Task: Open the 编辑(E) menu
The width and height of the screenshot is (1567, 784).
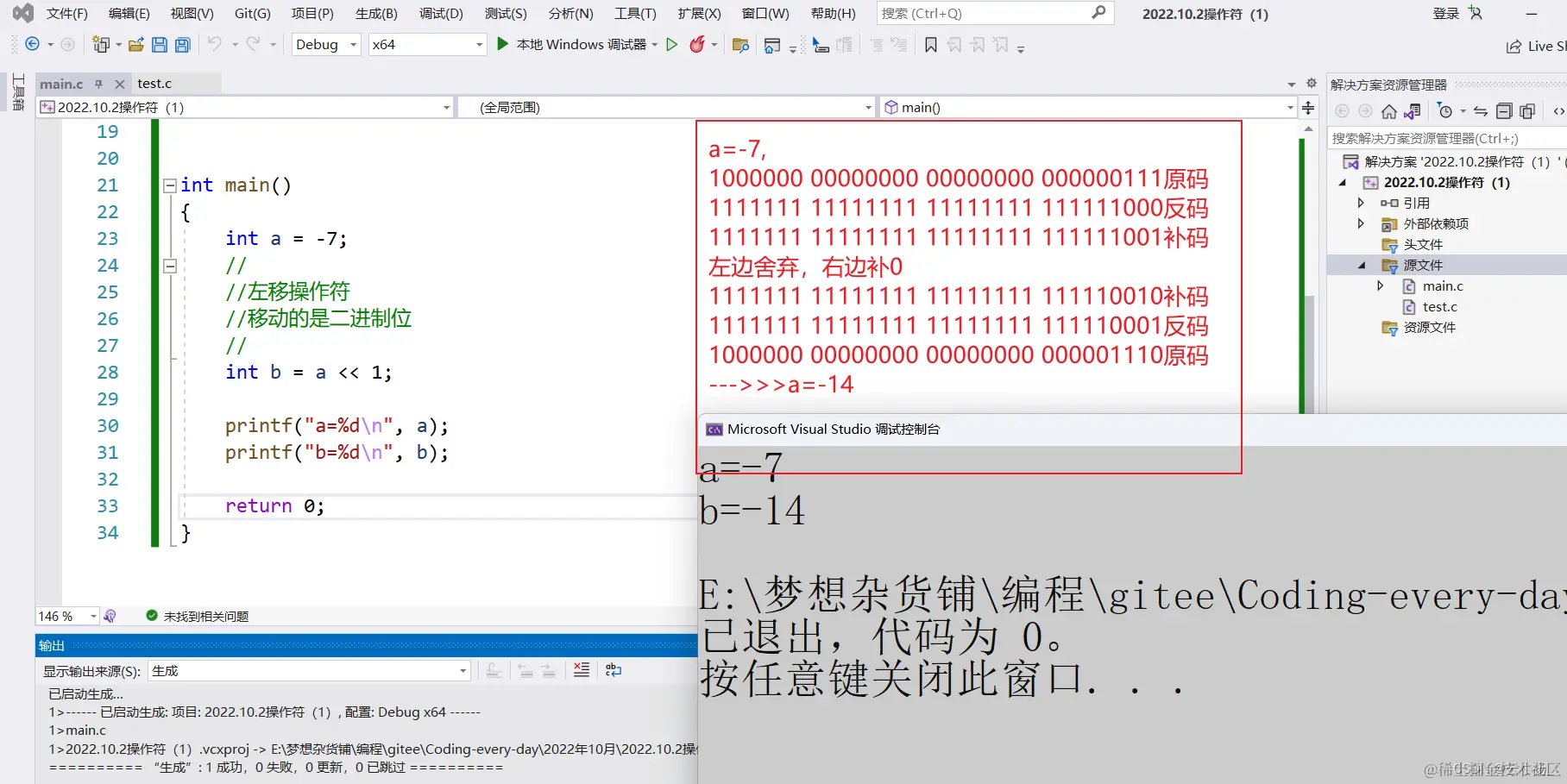Action: coord(129,14)
